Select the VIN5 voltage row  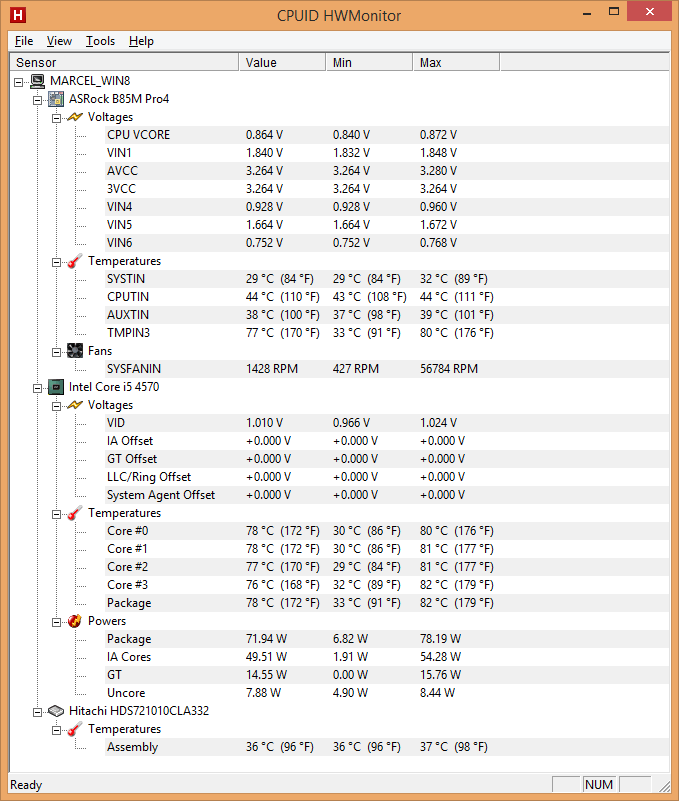387,225
